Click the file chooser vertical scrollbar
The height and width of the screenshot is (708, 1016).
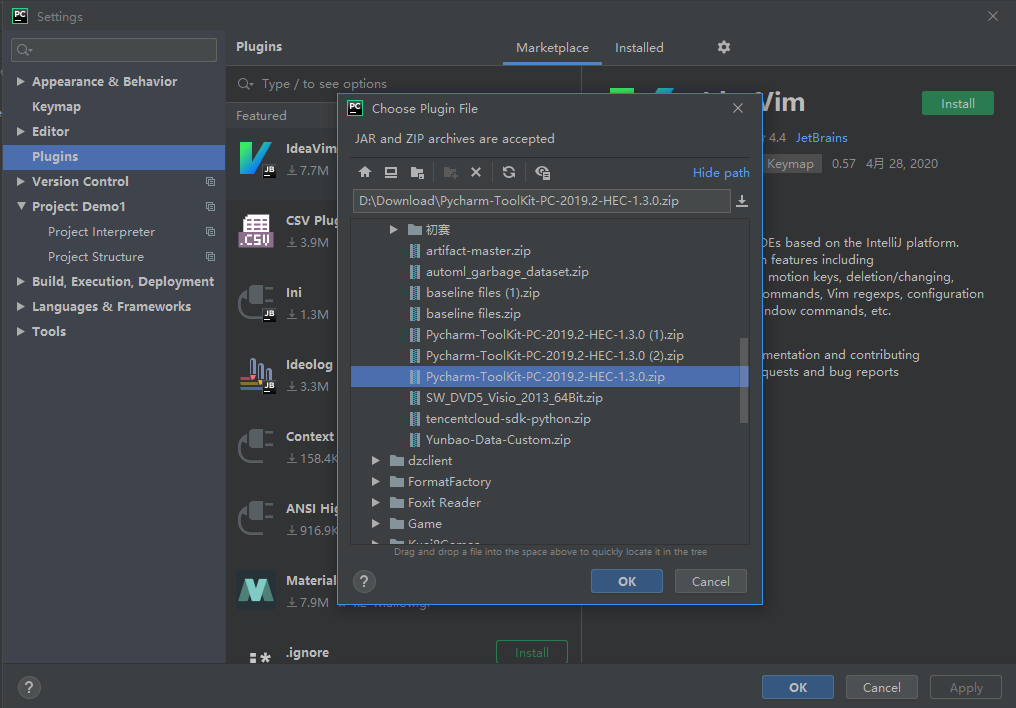743,380
